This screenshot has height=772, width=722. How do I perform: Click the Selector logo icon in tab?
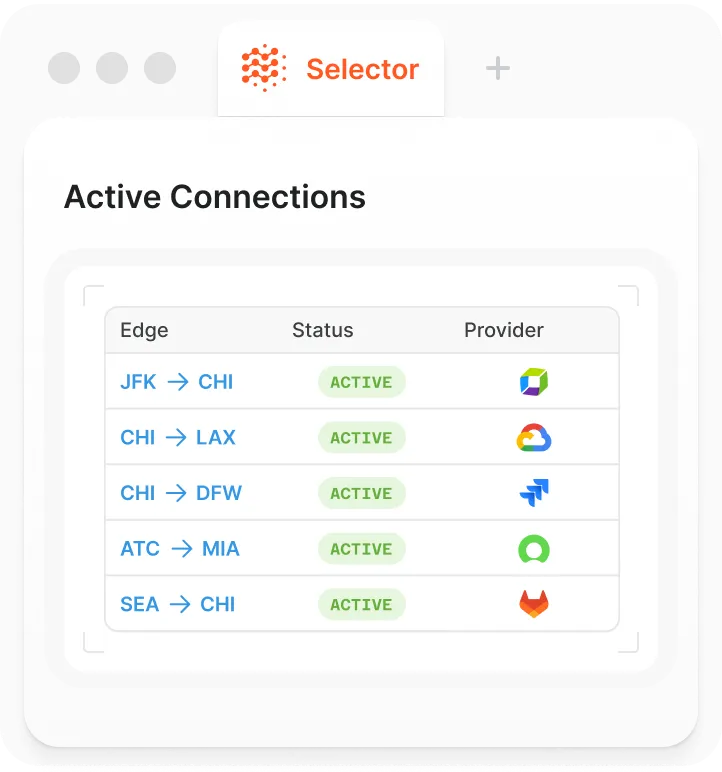pyautogui.click(x=264, y=69)
